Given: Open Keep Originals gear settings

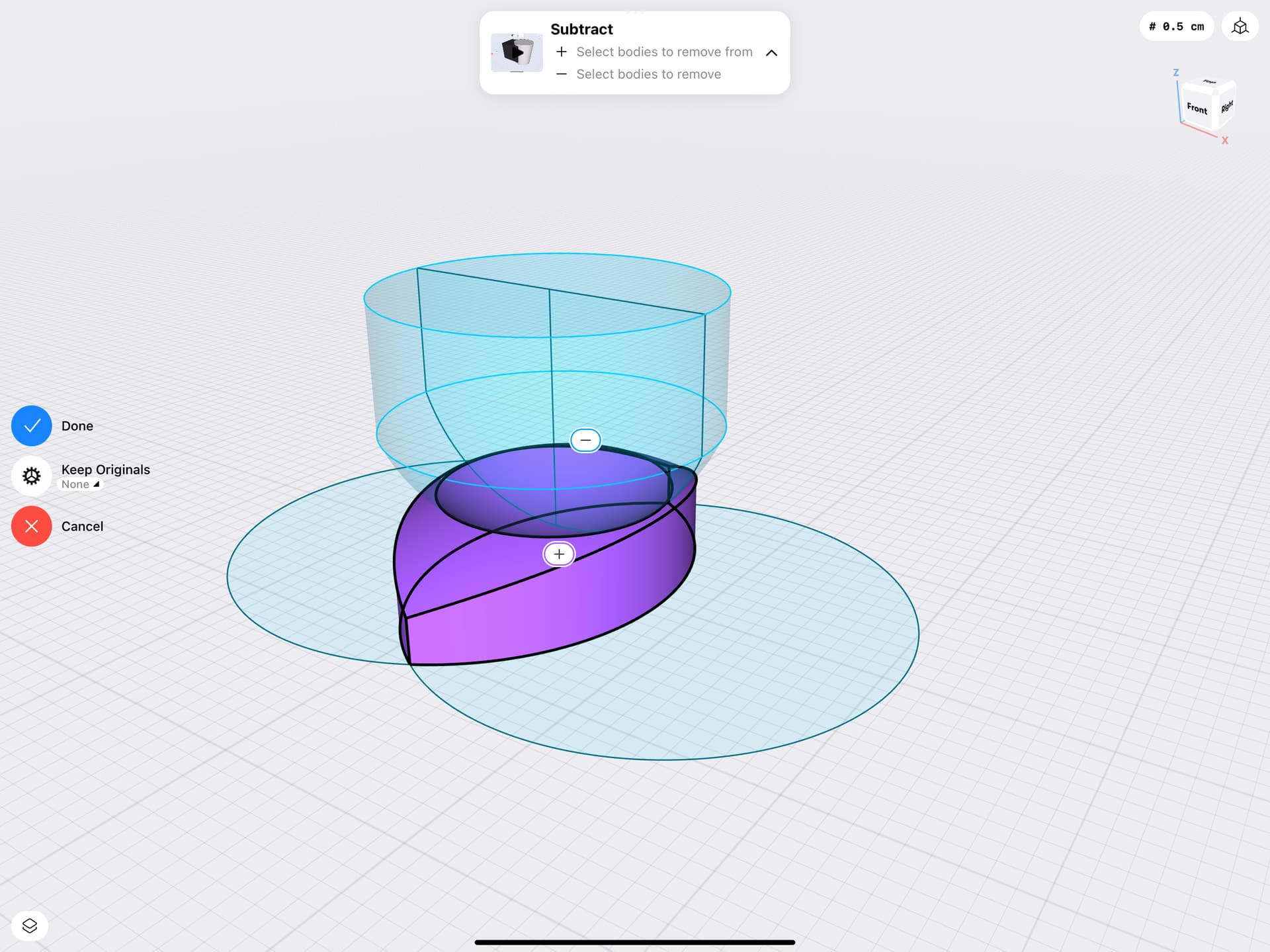Looking at the screenshot, I should [31, 476].
